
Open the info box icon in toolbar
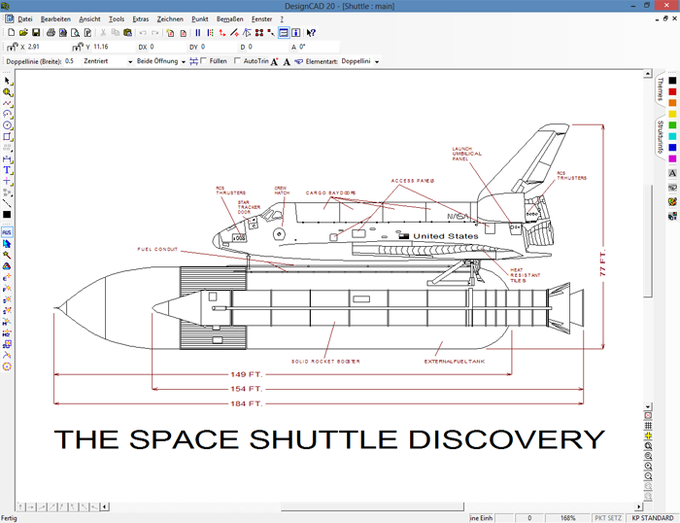pyautogui.click(x=296, y=33)
